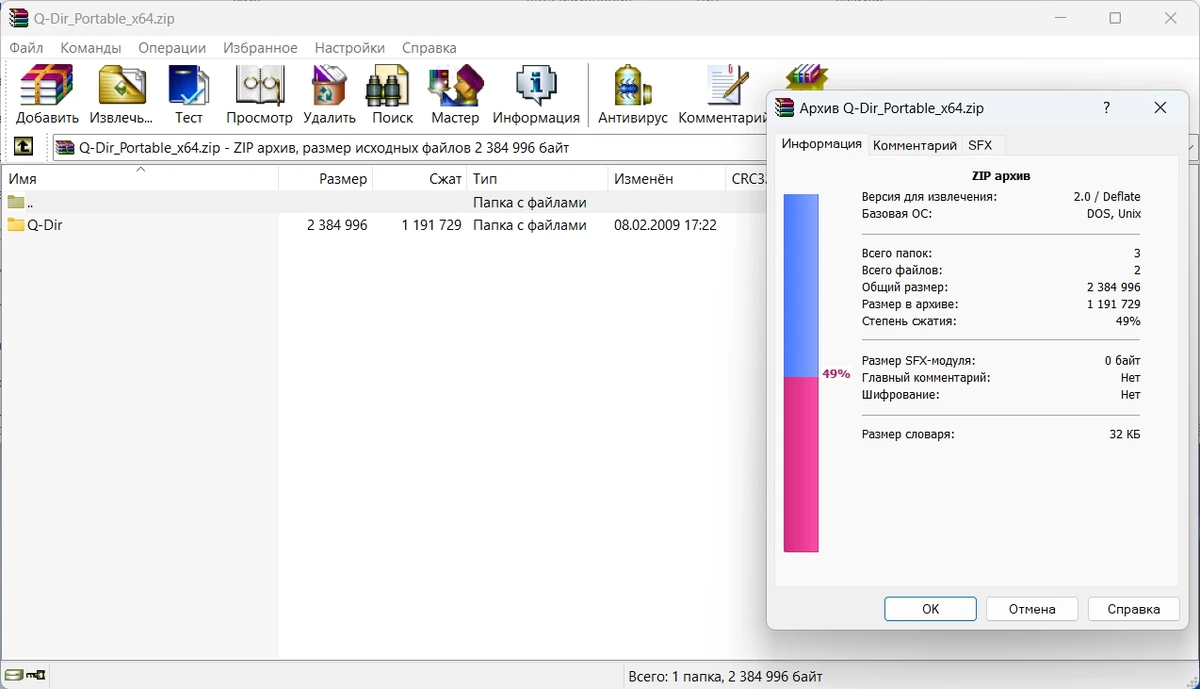This screenshot has height=689, width=1200.
Task: Switch to the SFX tab
Action: pyautogui.click(x=980, y=145)
